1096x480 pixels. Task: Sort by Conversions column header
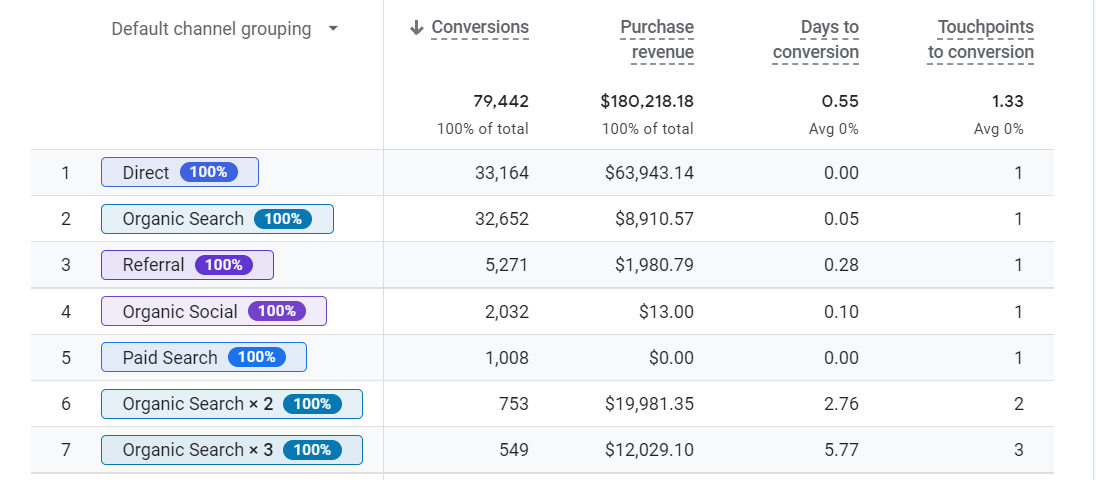tap(480, 27)
